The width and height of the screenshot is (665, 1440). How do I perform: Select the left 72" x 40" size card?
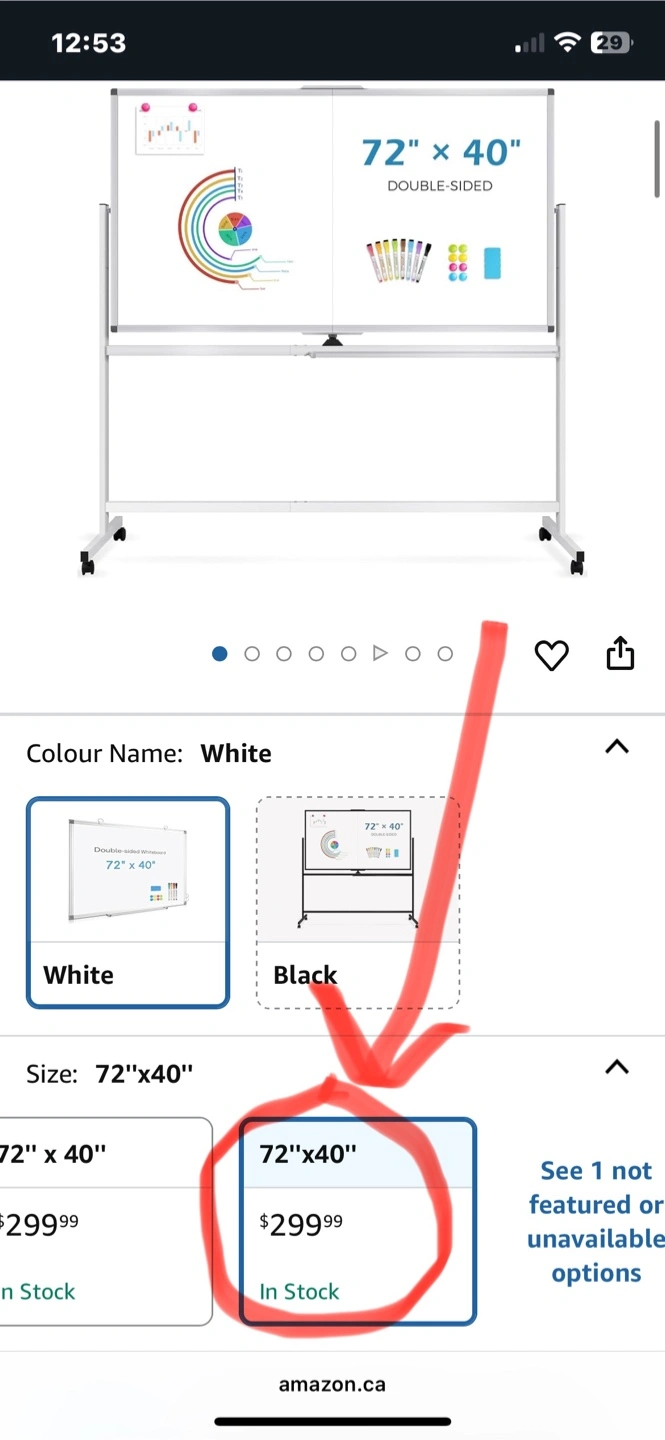coord(106,1221)
